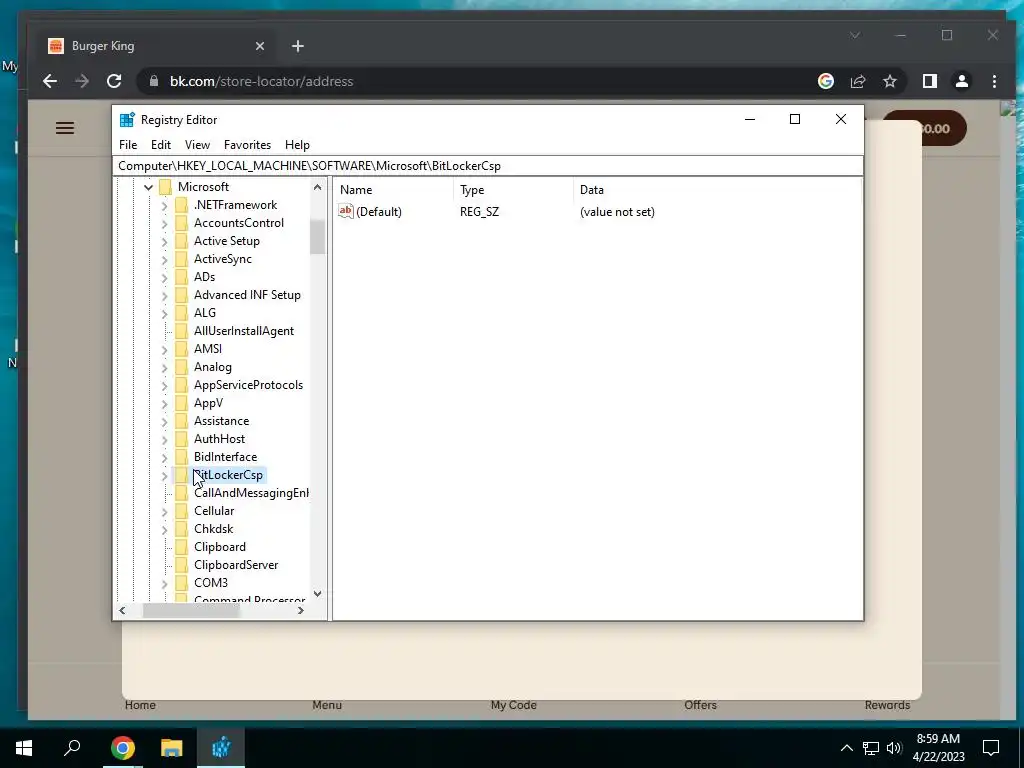Expand the ADs key
Viewport: 1024px width, 768px height.
point(165,278)
